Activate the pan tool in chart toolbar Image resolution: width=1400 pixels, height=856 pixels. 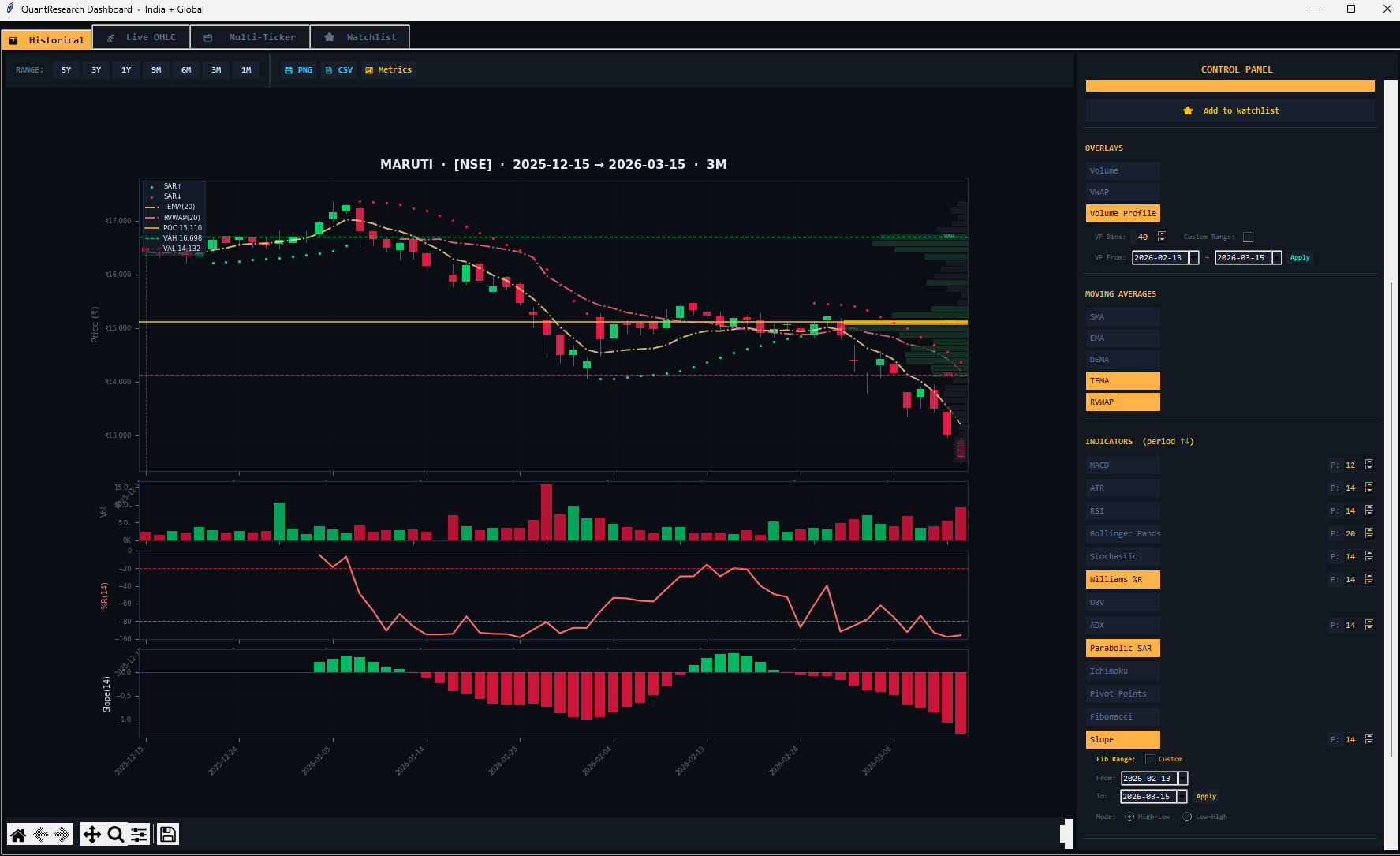coord(92,835)
